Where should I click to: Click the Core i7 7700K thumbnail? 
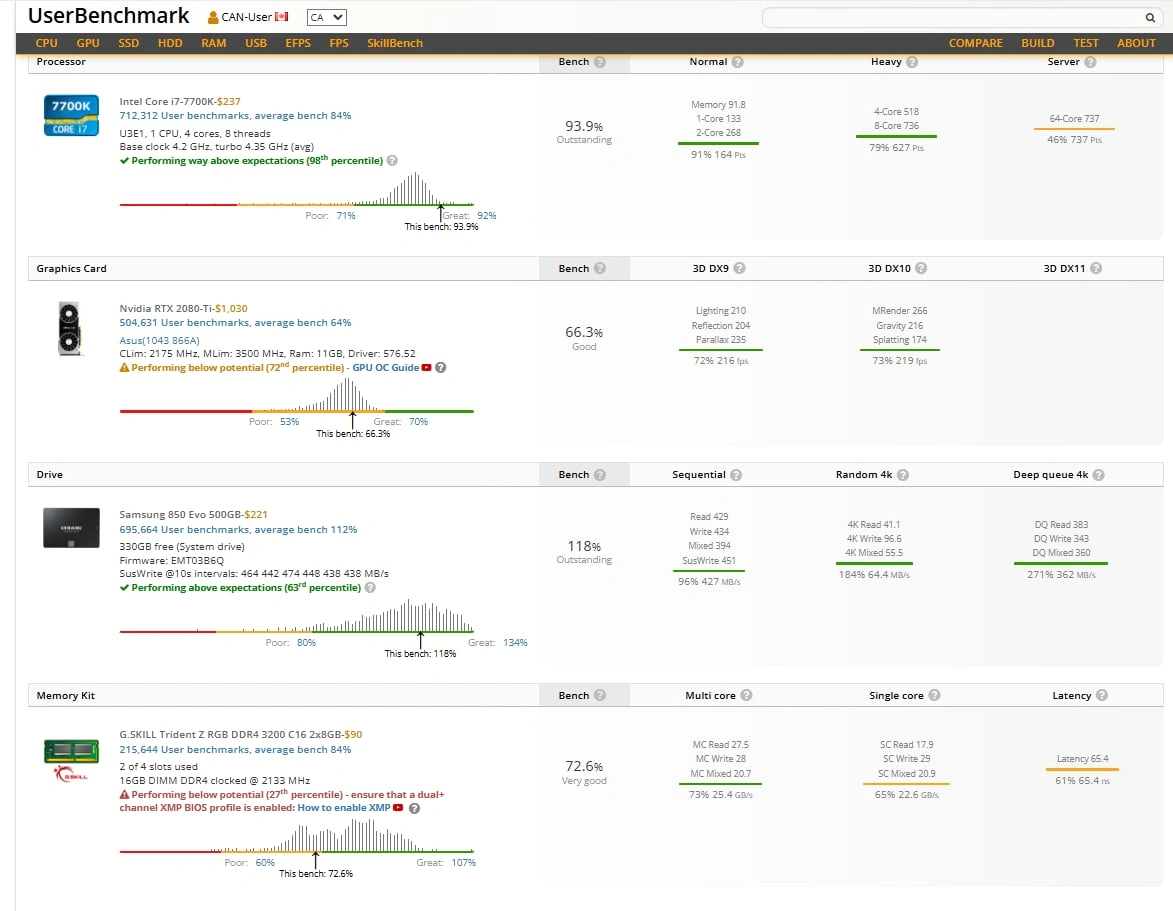[71, 115]
